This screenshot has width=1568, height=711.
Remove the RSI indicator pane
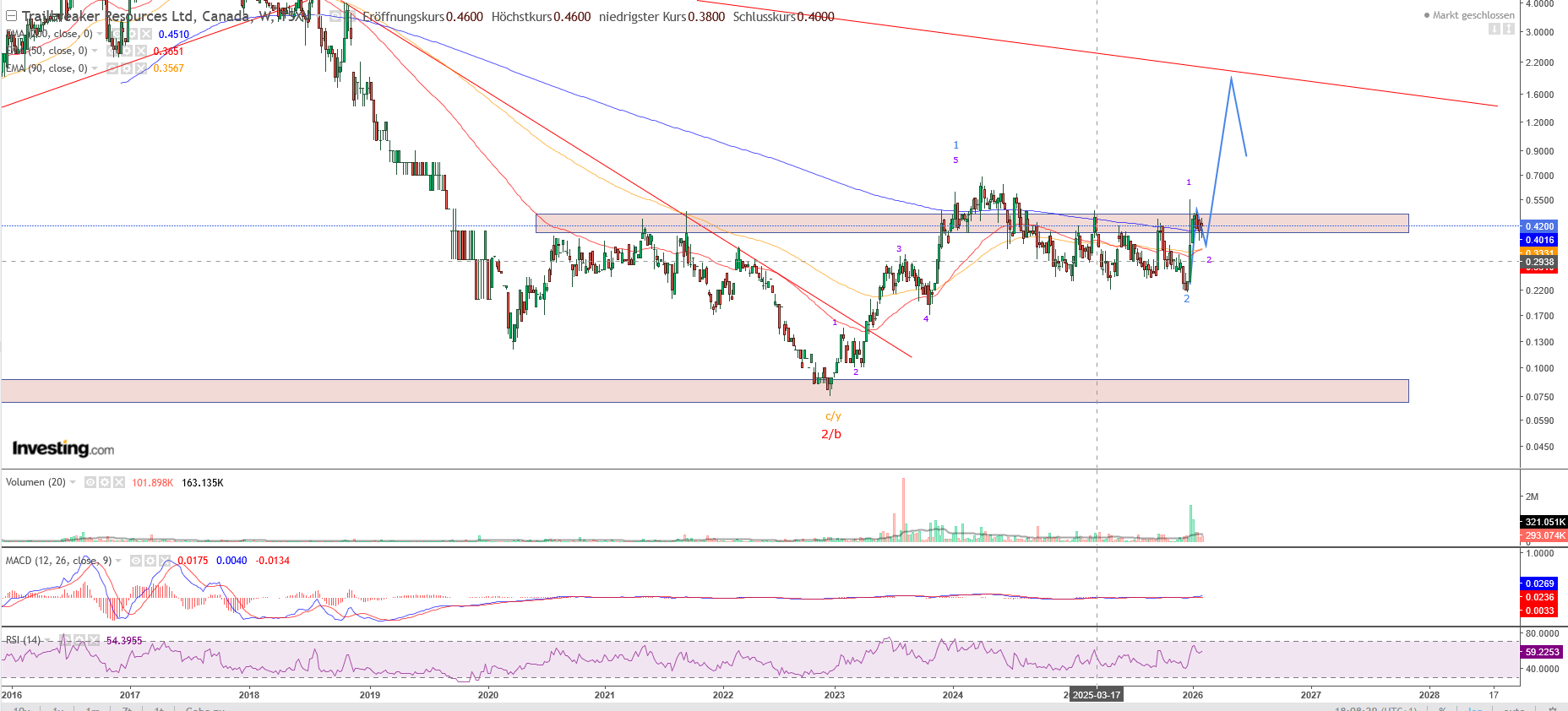click(94, 640)
